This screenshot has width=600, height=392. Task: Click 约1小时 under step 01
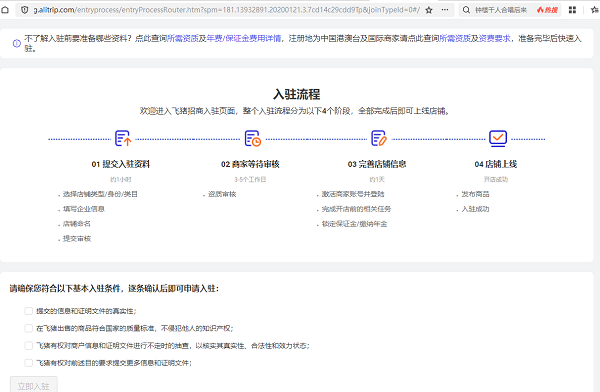click(121, 179)
